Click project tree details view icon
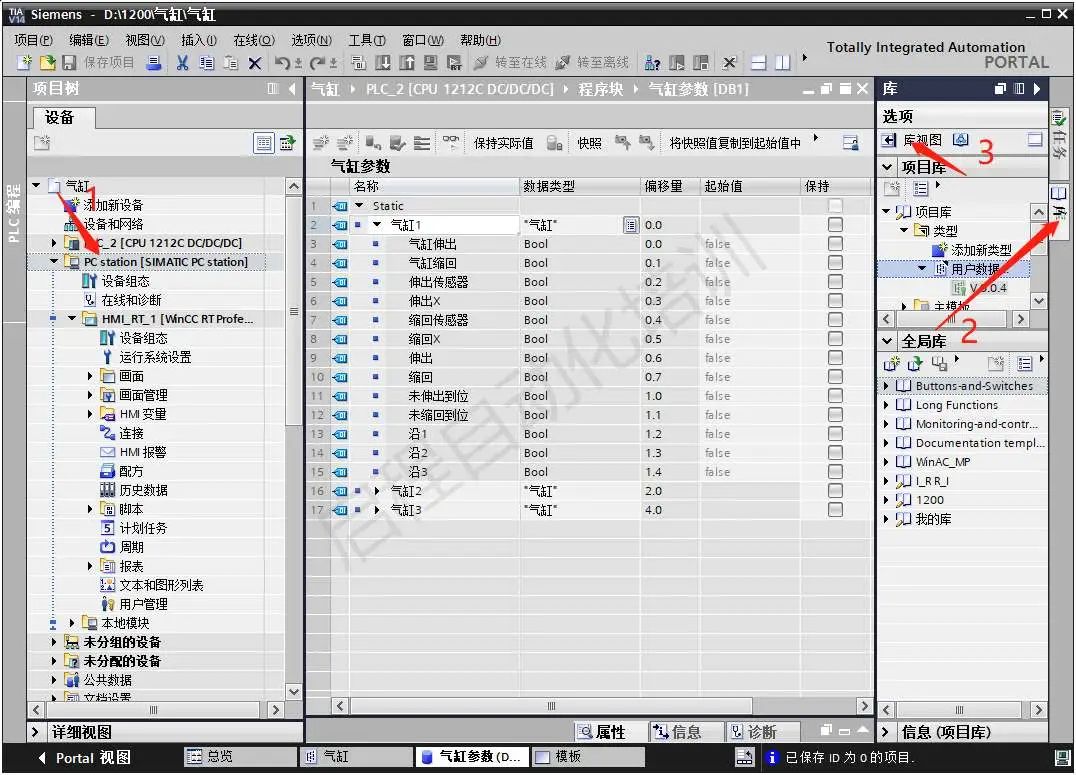This screenshot has height=775, width=1076. click(x=264, y=143)
